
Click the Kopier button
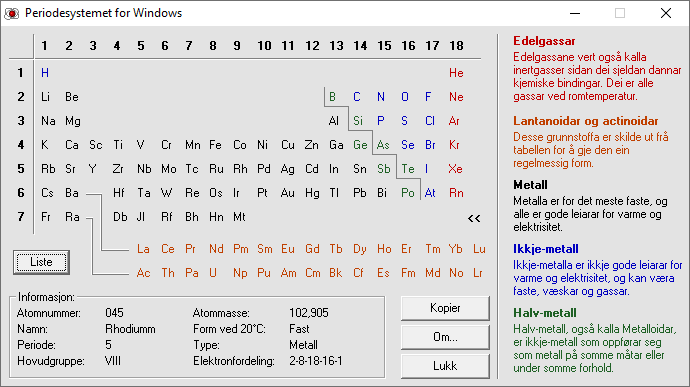445,308
